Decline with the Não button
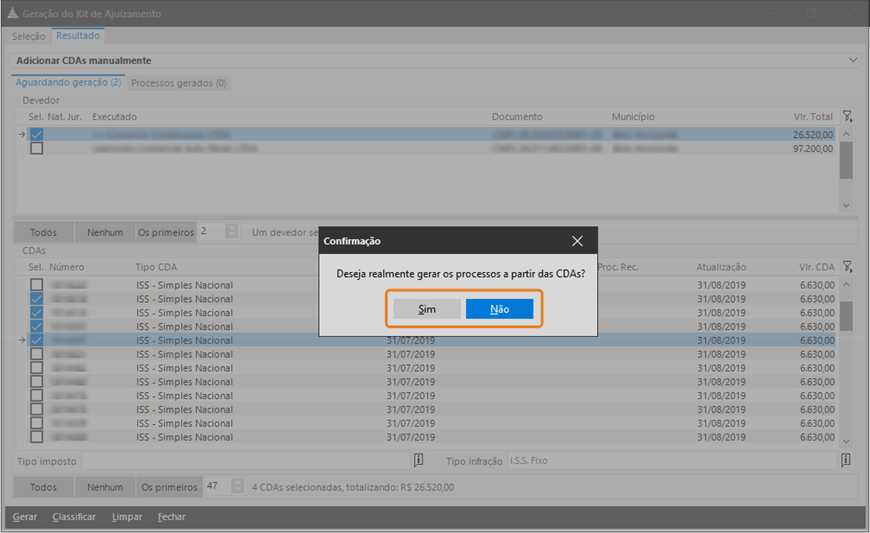 click(x=499, y=309)
